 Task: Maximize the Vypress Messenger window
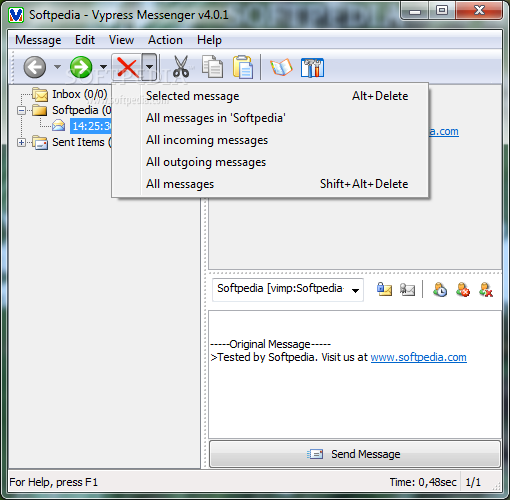(x=442, y=11)
